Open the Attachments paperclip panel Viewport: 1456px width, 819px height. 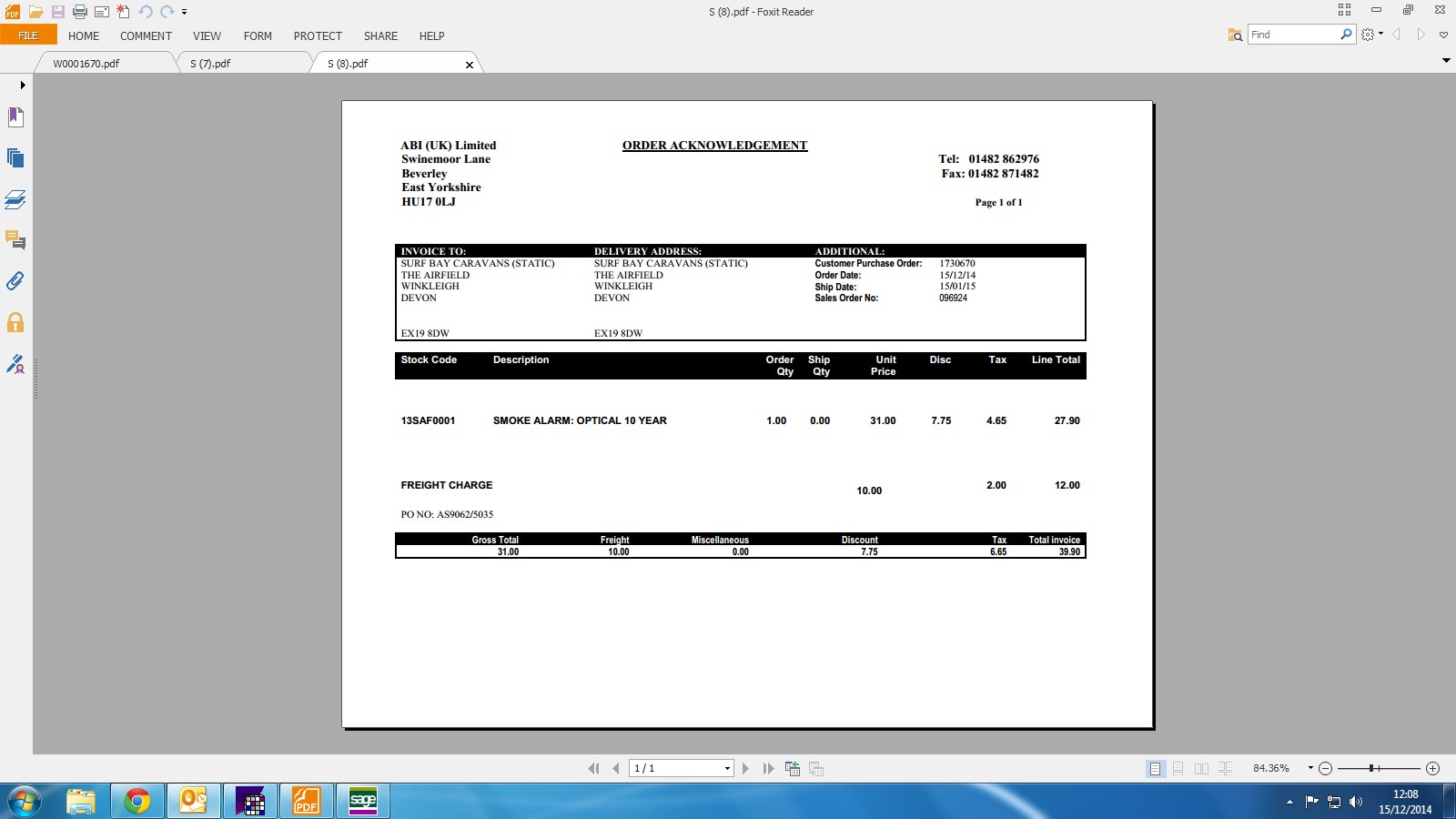[x=15, y=281]
